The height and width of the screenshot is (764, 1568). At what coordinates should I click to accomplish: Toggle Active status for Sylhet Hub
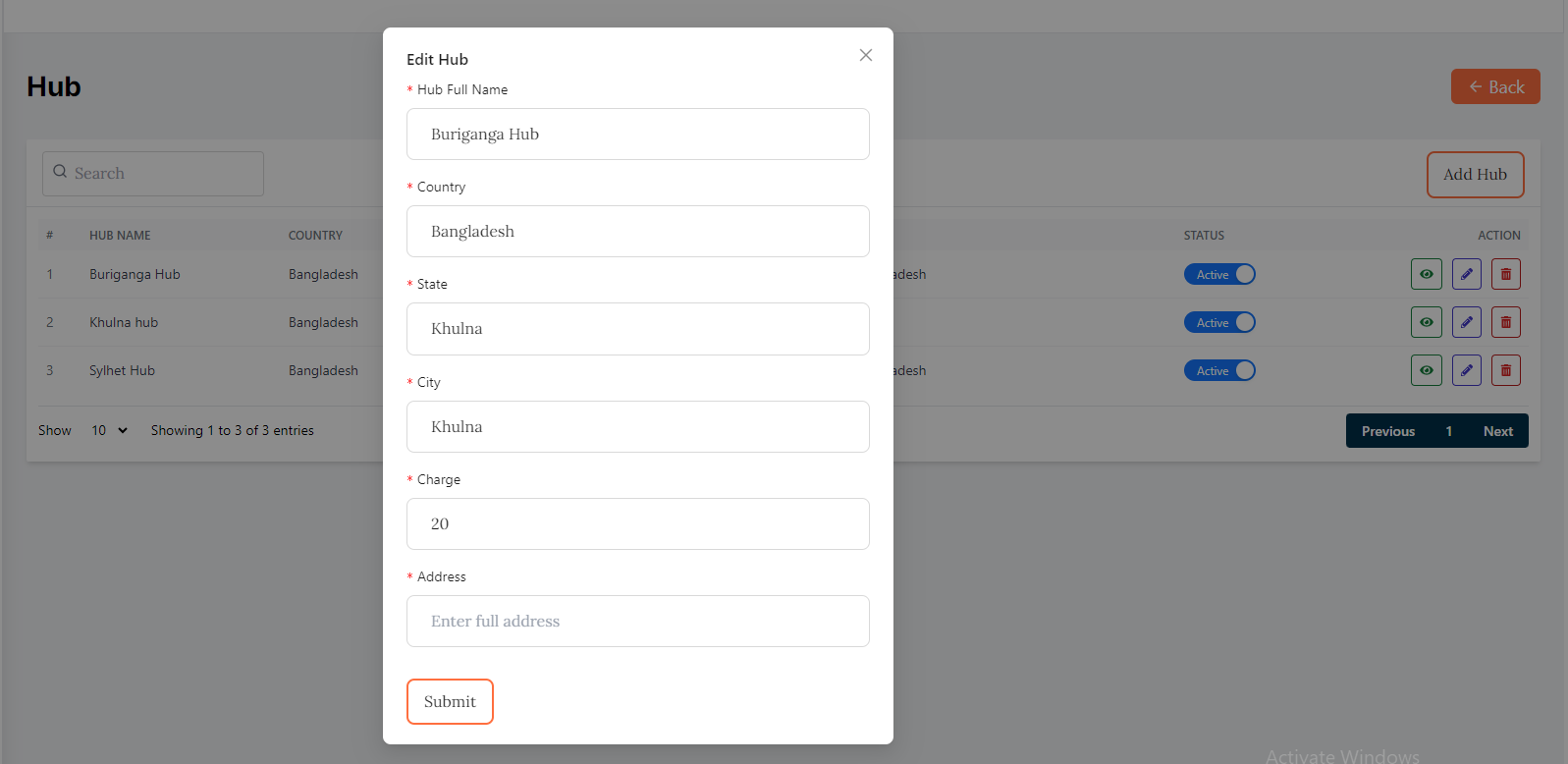tap(1218, 371)
